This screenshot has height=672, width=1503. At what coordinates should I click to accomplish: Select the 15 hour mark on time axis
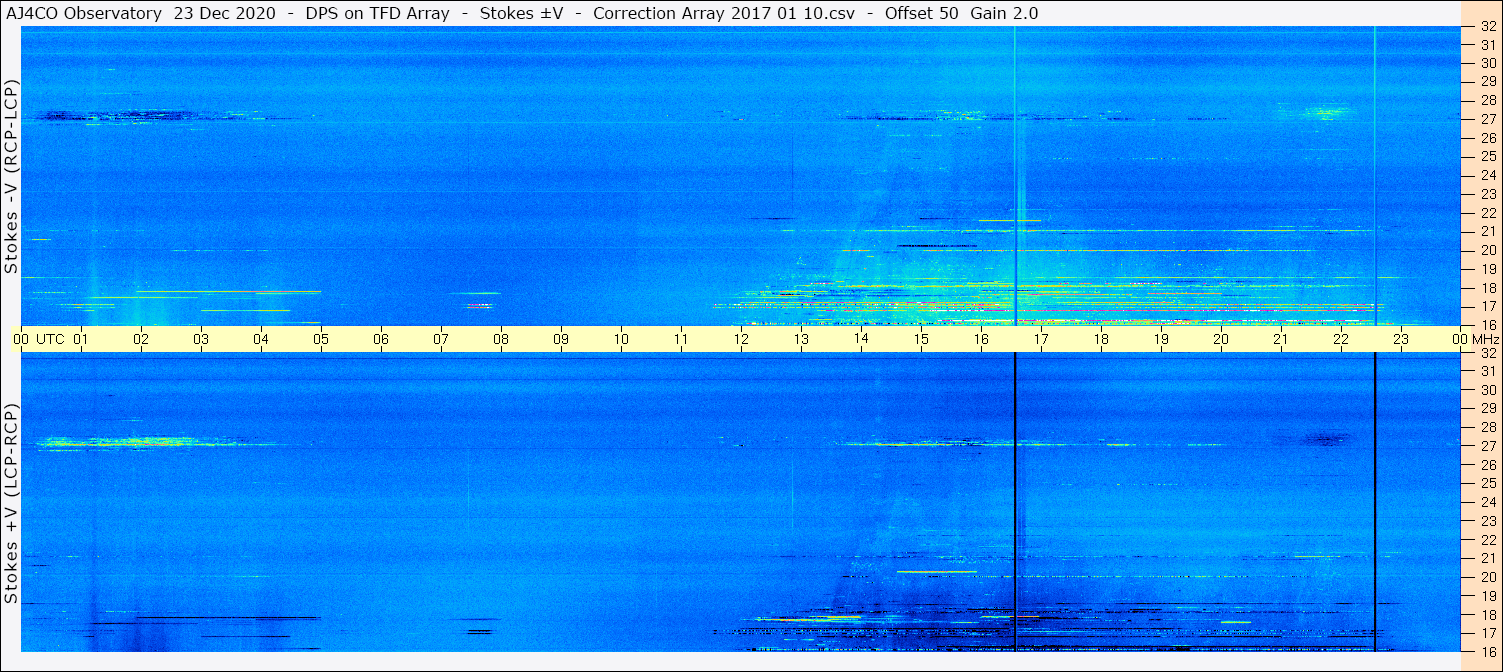pyautogui.click(x=921, y=339)
